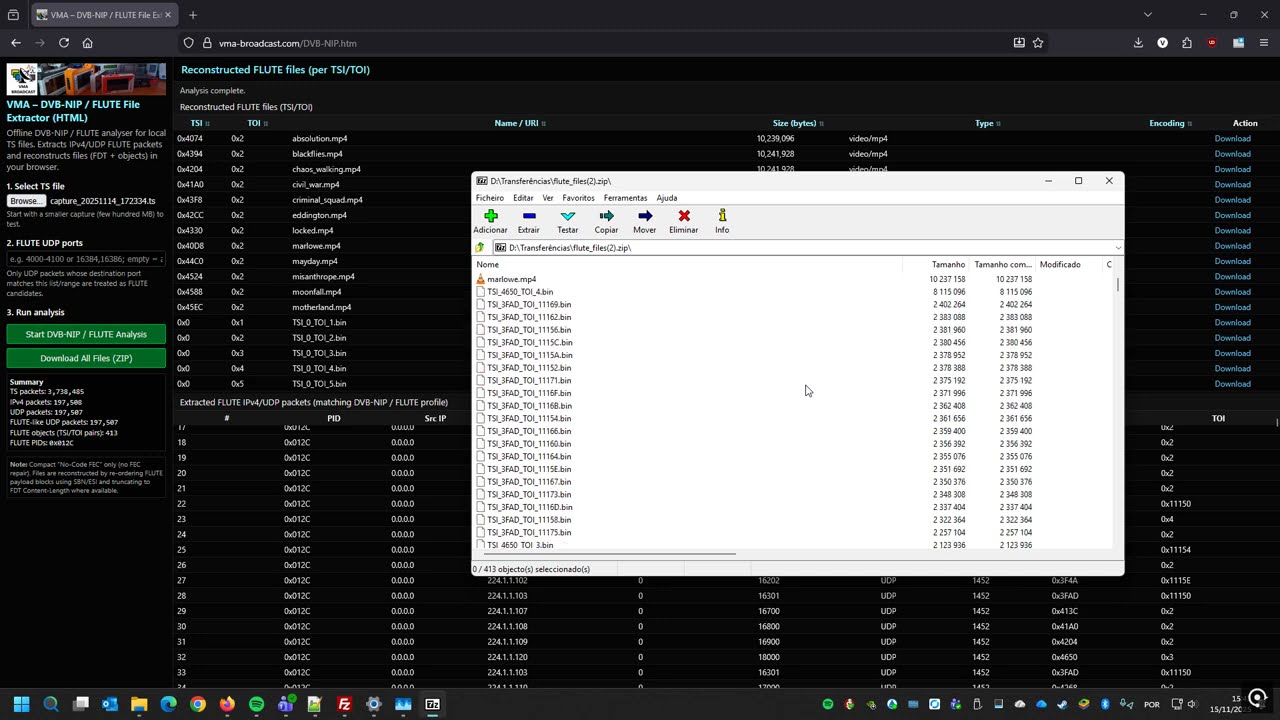Click Download All Files (ZIP) button
1280x720 pixels.
pos(86,358)
